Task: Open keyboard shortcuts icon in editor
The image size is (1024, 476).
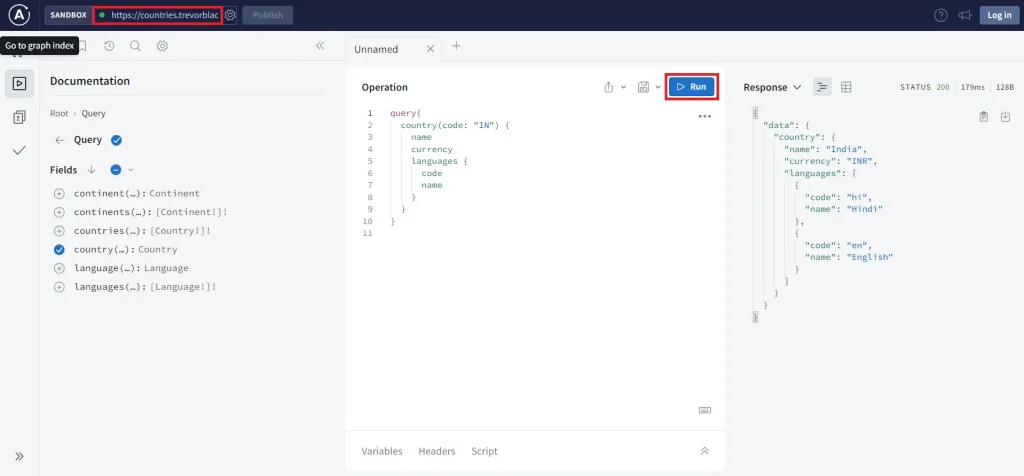Action: click(705, 410)
